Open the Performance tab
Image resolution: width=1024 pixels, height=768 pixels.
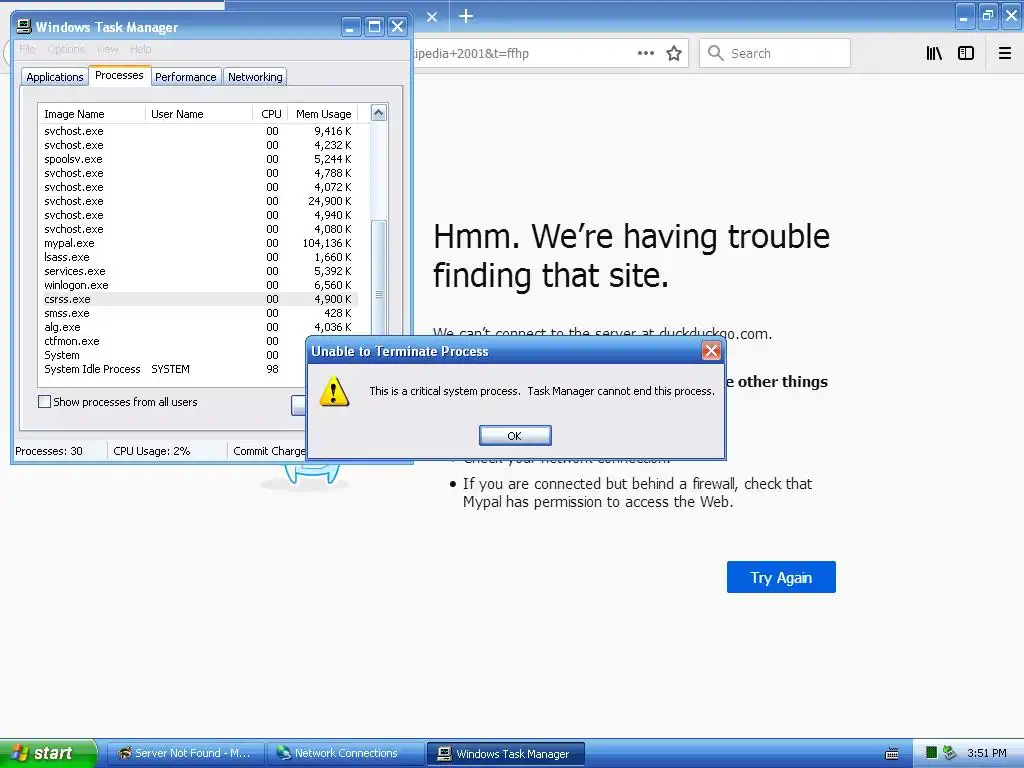tap(185, 77)
